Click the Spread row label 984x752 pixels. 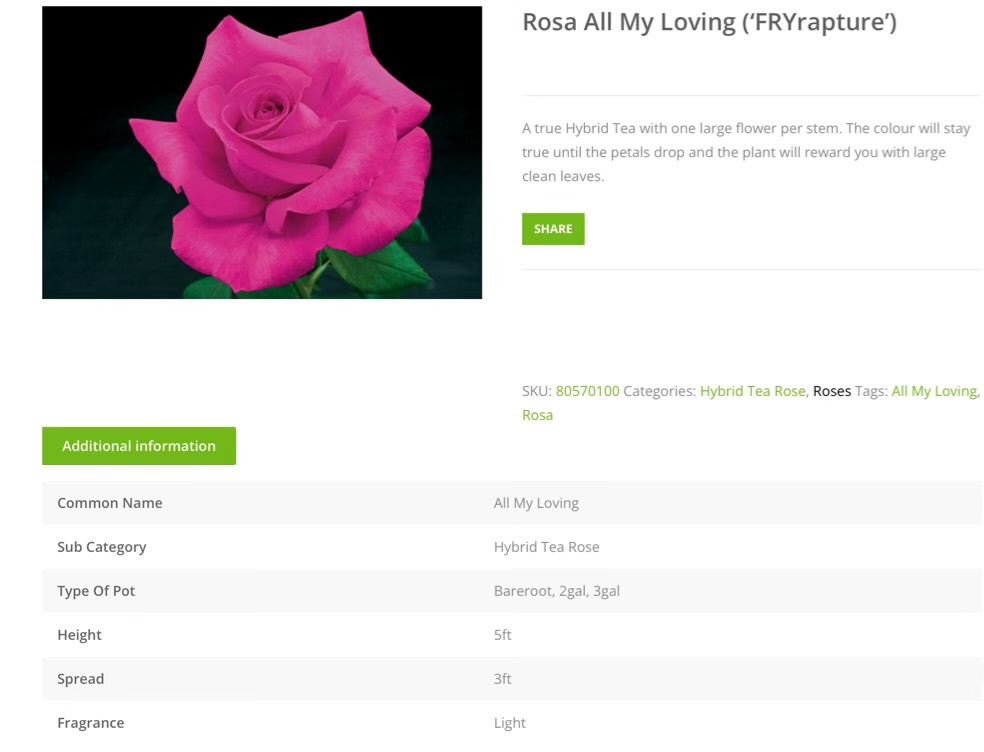(80, 679)
